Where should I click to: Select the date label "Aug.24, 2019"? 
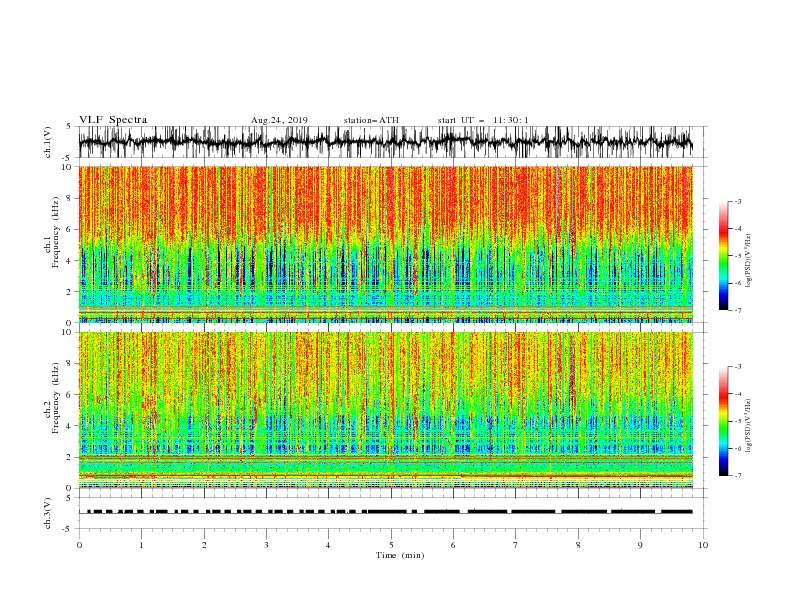click(x=279, y=120)
